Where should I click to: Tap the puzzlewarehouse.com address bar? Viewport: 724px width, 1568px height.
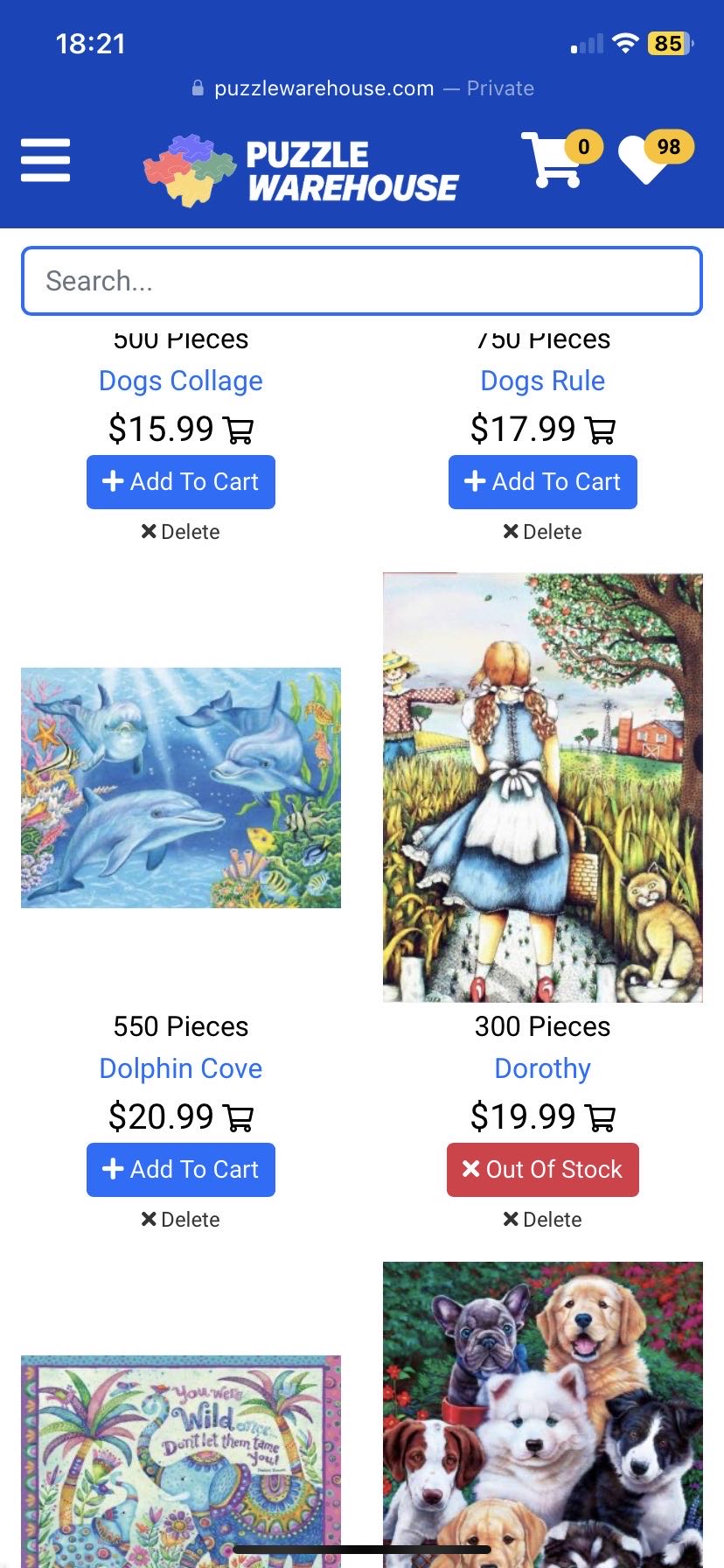pyautogui.click(x=362, y=88)
